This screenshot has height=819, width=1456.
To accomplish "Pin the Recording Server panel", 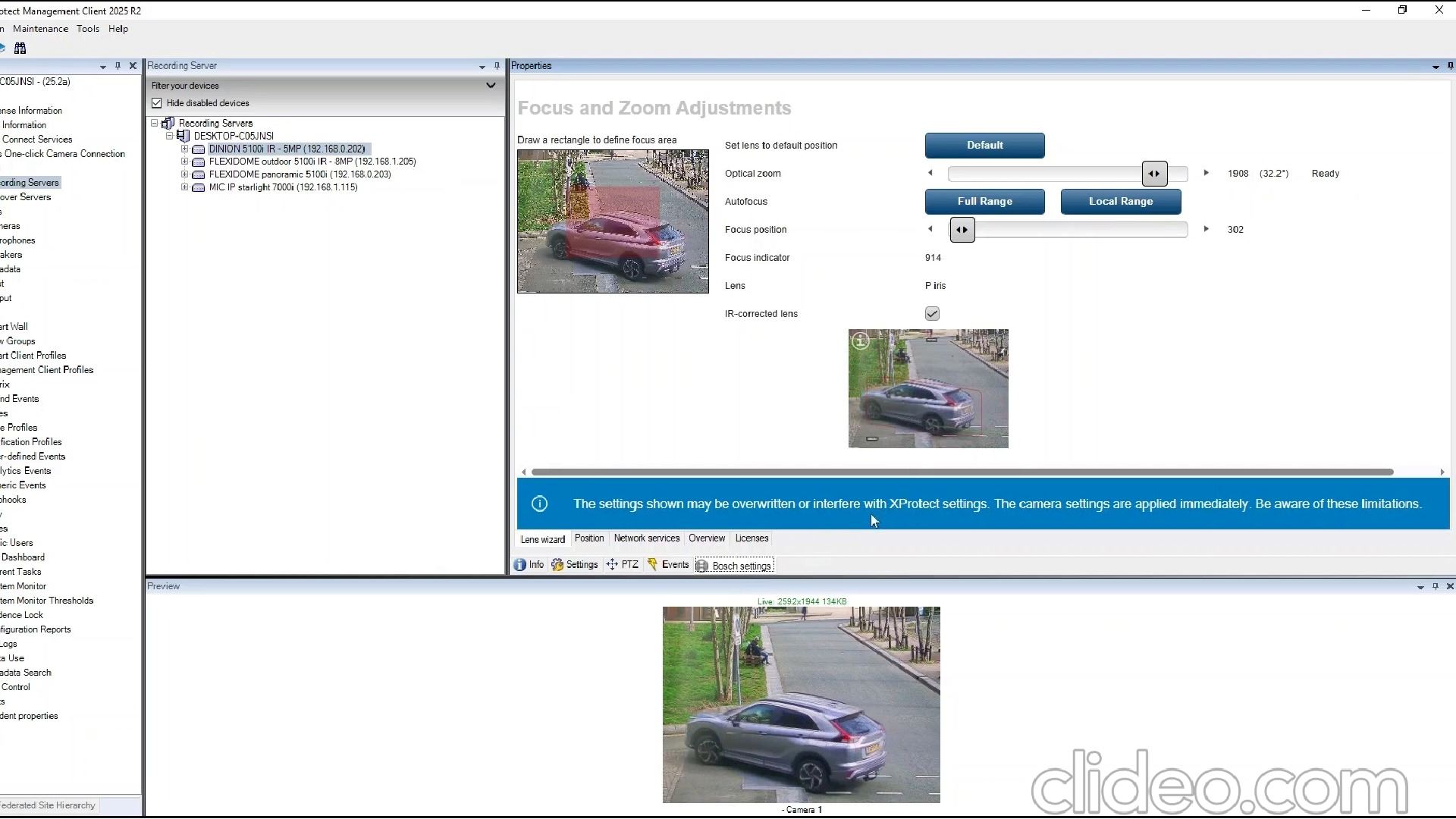I will point(497,66).
